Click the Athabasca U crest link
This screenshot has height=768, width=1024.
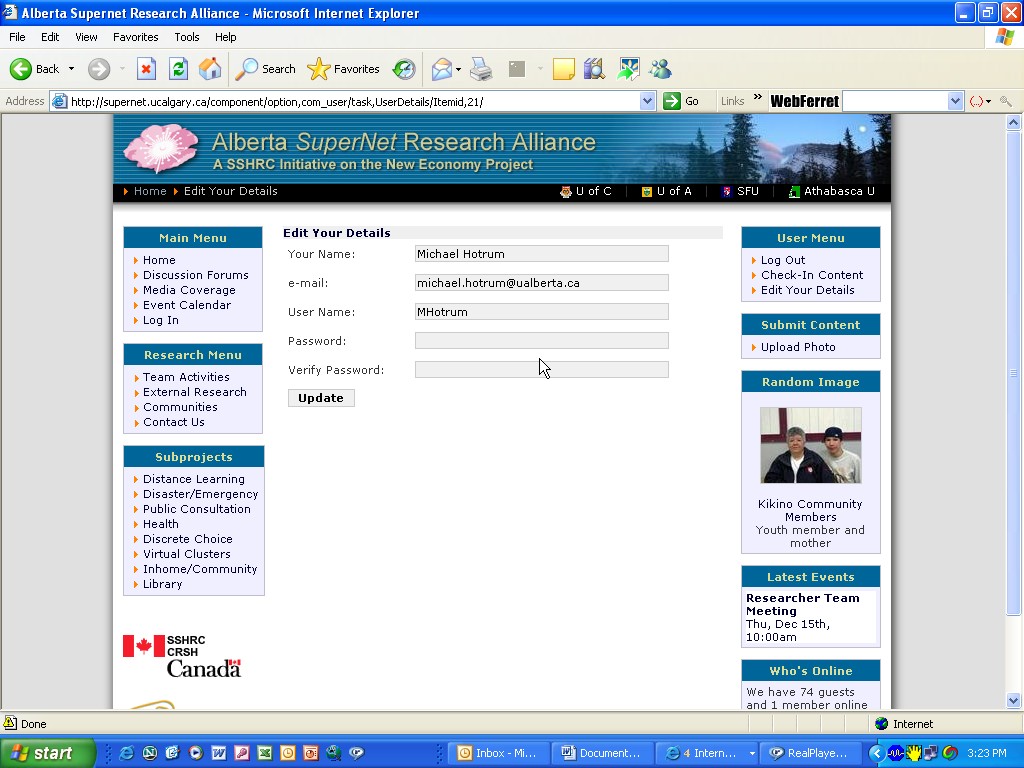click(794, 191)
